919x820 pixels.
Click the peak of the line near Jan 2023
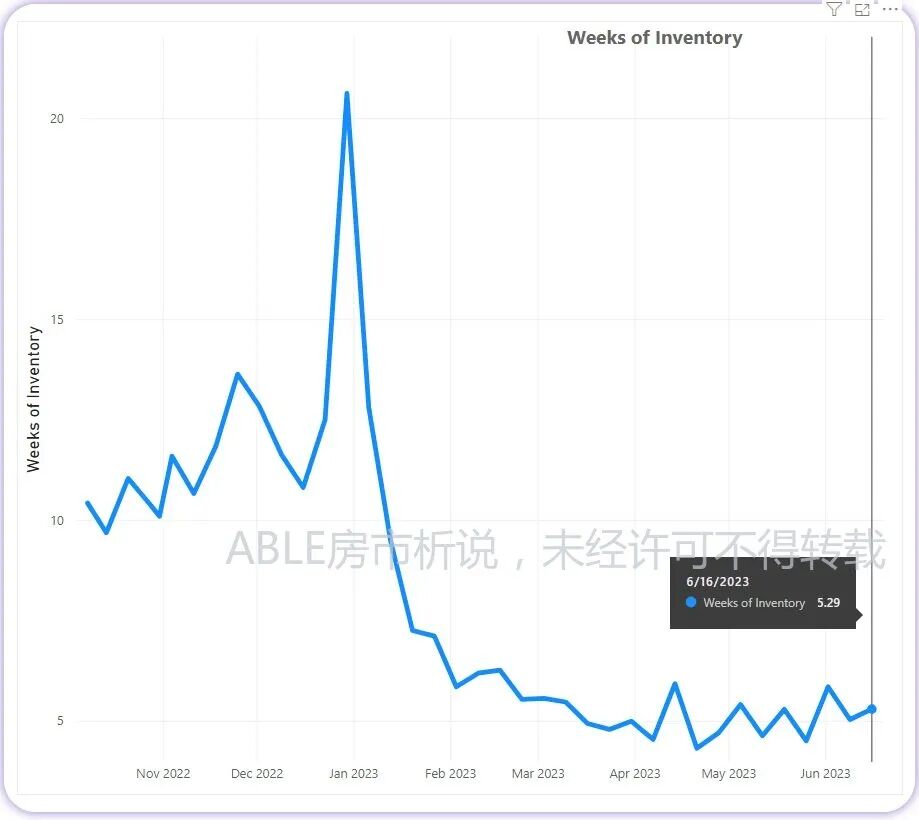tap(346, 94)
